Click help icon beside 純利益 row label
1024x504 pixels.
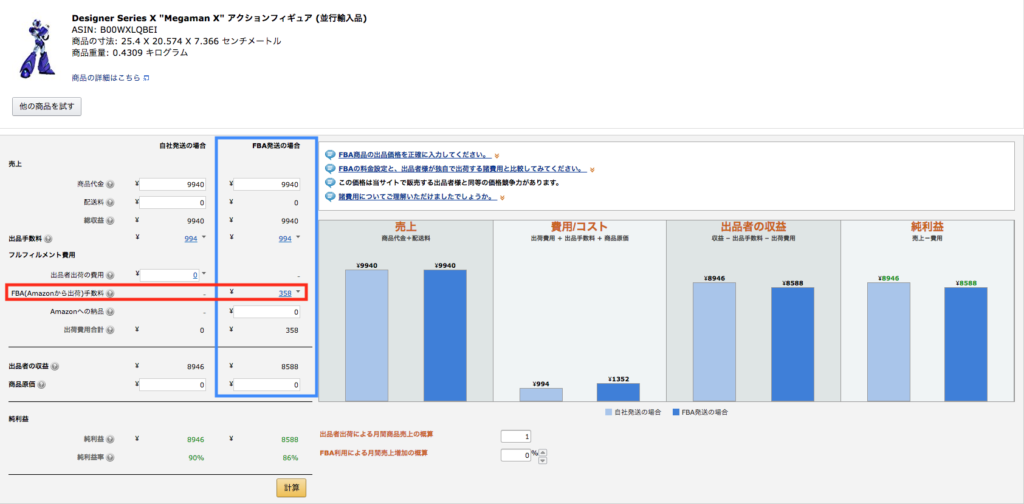[x=110, y=439]
